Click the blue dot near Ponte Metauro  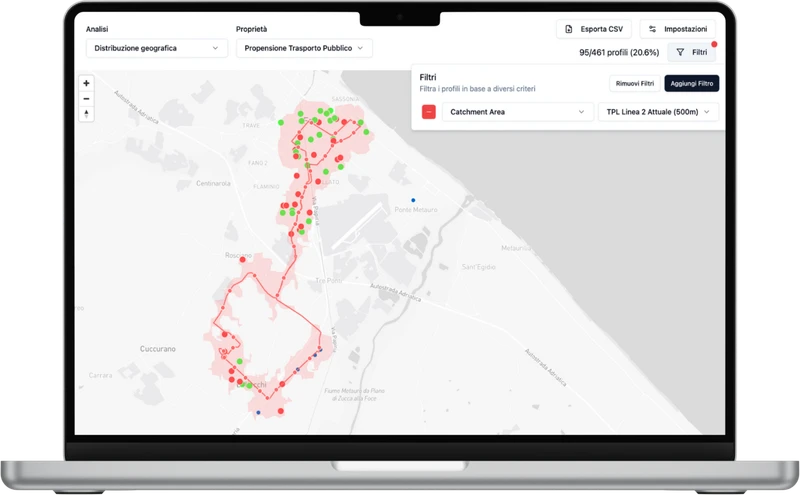coord(413,200)
